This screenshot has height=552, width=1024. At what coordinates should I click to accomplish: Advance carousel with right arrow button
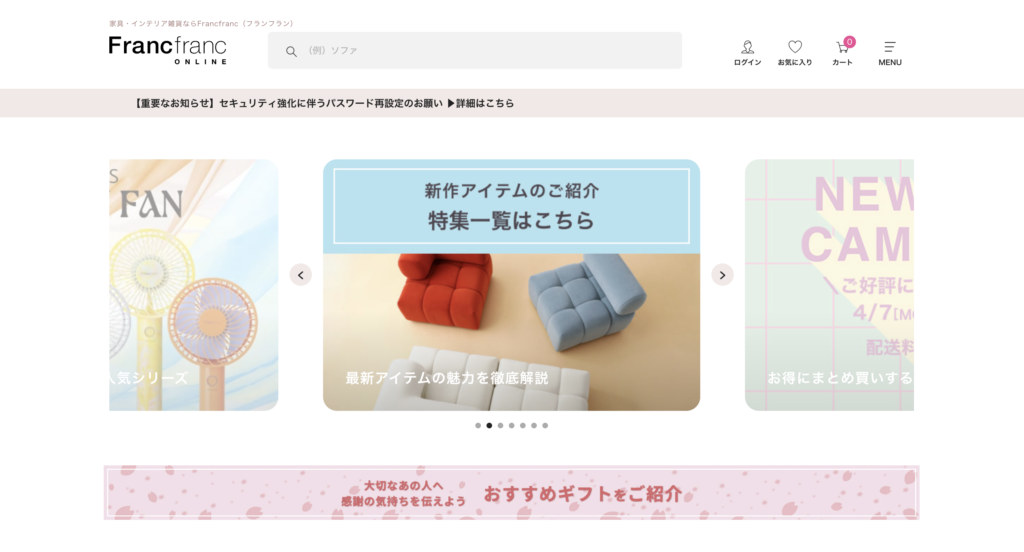point(722,275)
